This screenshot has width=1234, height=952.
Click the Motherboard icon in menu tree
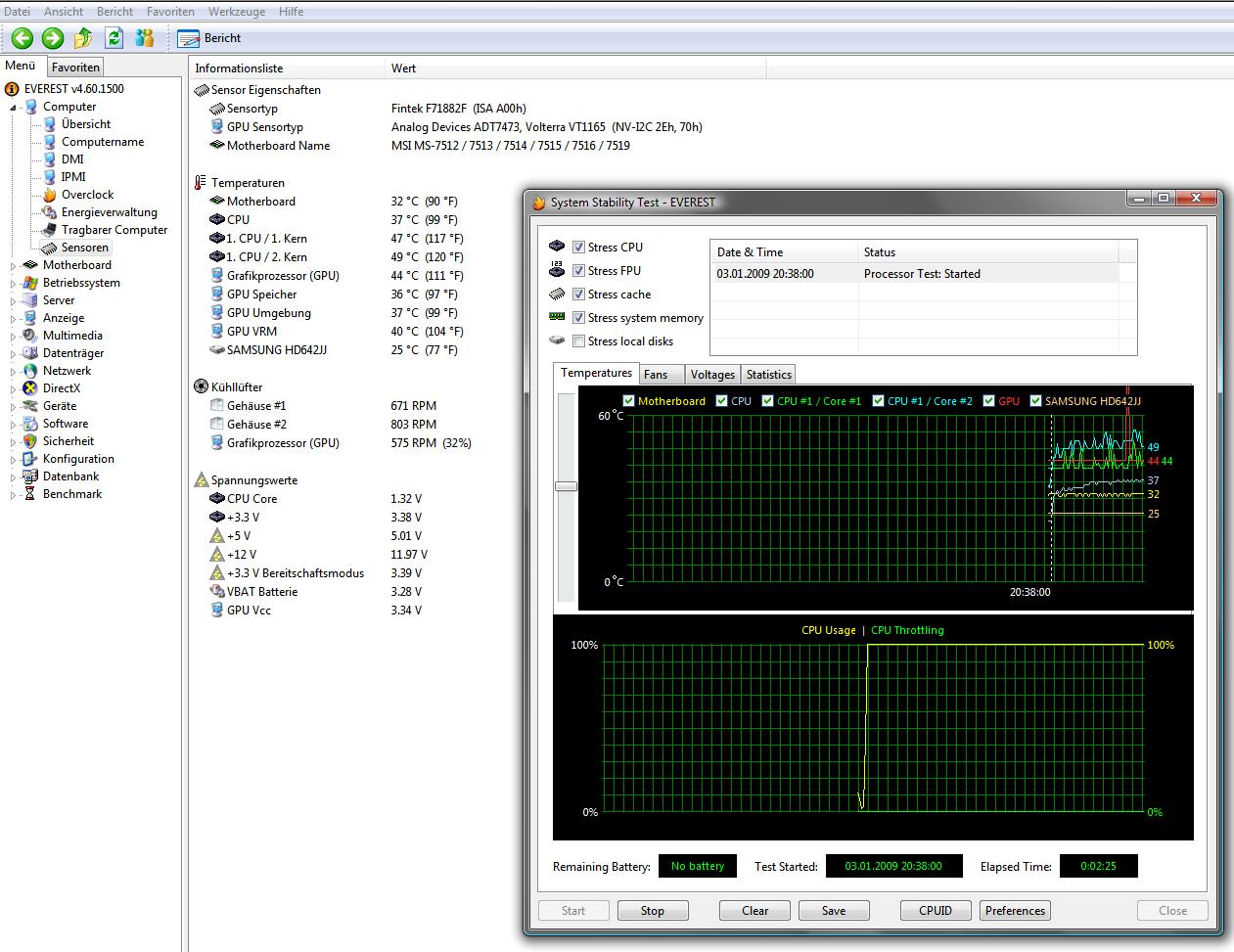30,265
